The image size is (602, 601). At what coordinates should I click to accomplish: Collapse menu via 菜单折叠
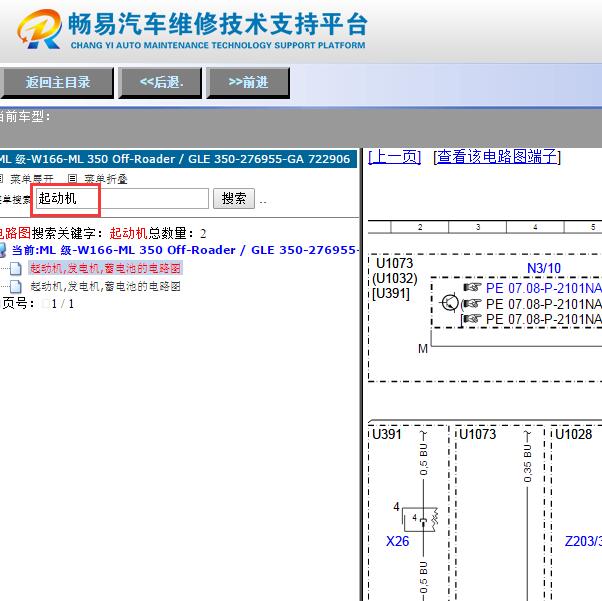pos(106,179)
